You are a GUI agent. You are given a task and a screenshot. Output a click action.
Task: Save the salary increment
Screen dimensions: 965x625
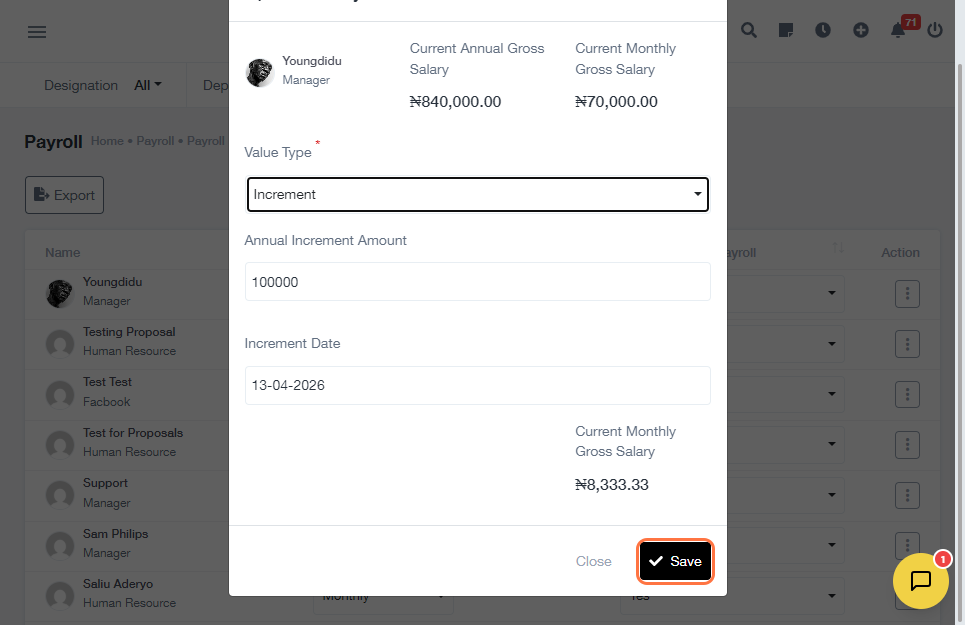point(675,562)
